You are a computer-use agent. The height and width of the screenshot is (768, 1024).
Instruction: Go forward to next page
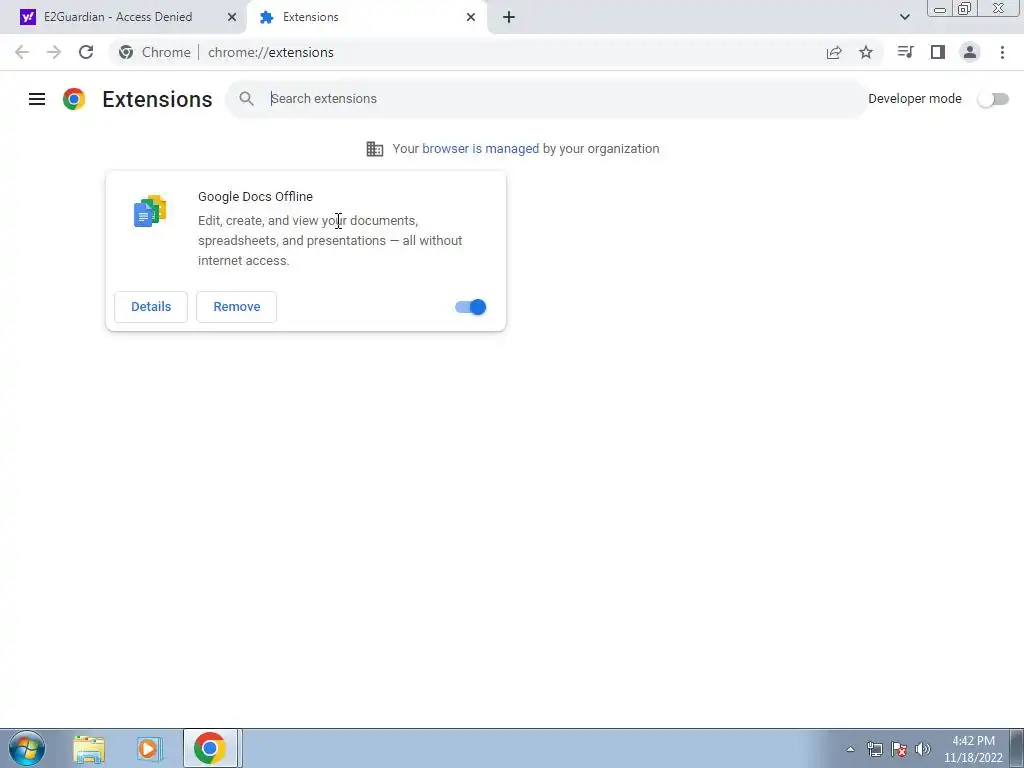click(x=54, y=52)
